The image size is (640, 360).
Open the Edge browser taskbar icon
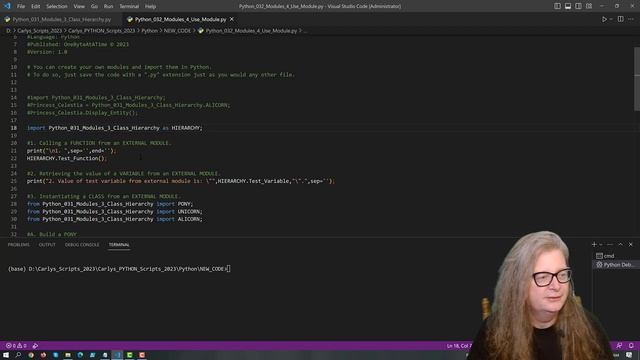coord(80,355)
